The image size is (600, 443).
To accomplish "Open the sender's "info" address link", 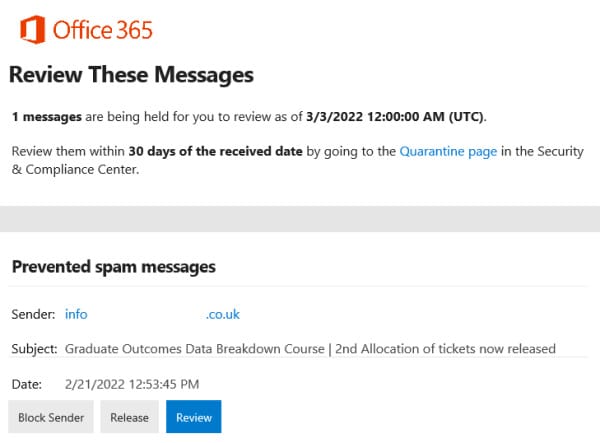I will 76,314.
